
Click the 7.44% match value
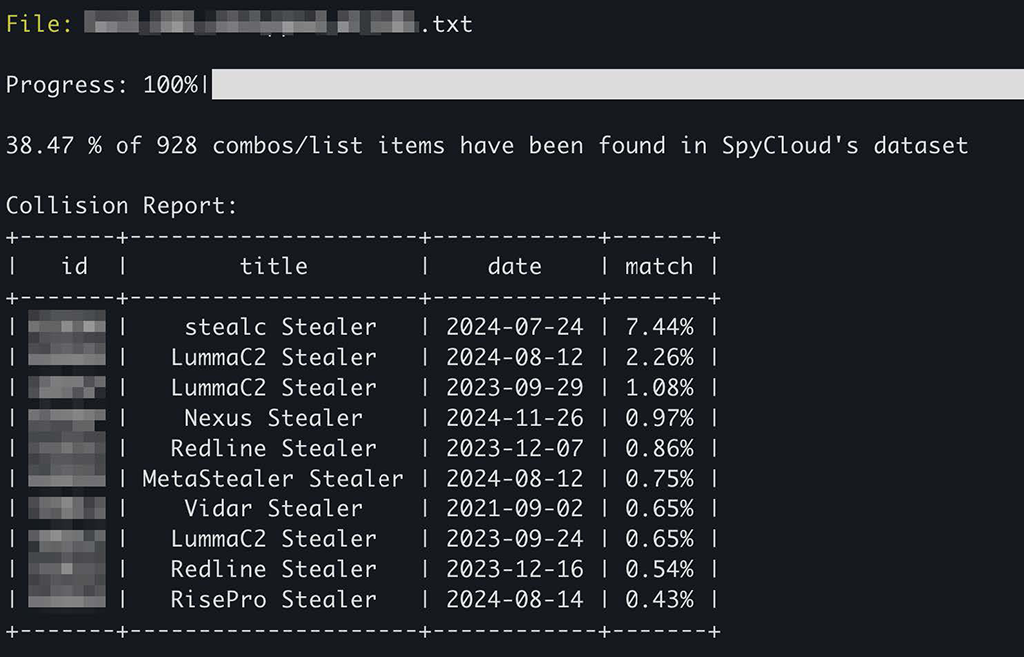pyautogui.click(x=659, y=327)
